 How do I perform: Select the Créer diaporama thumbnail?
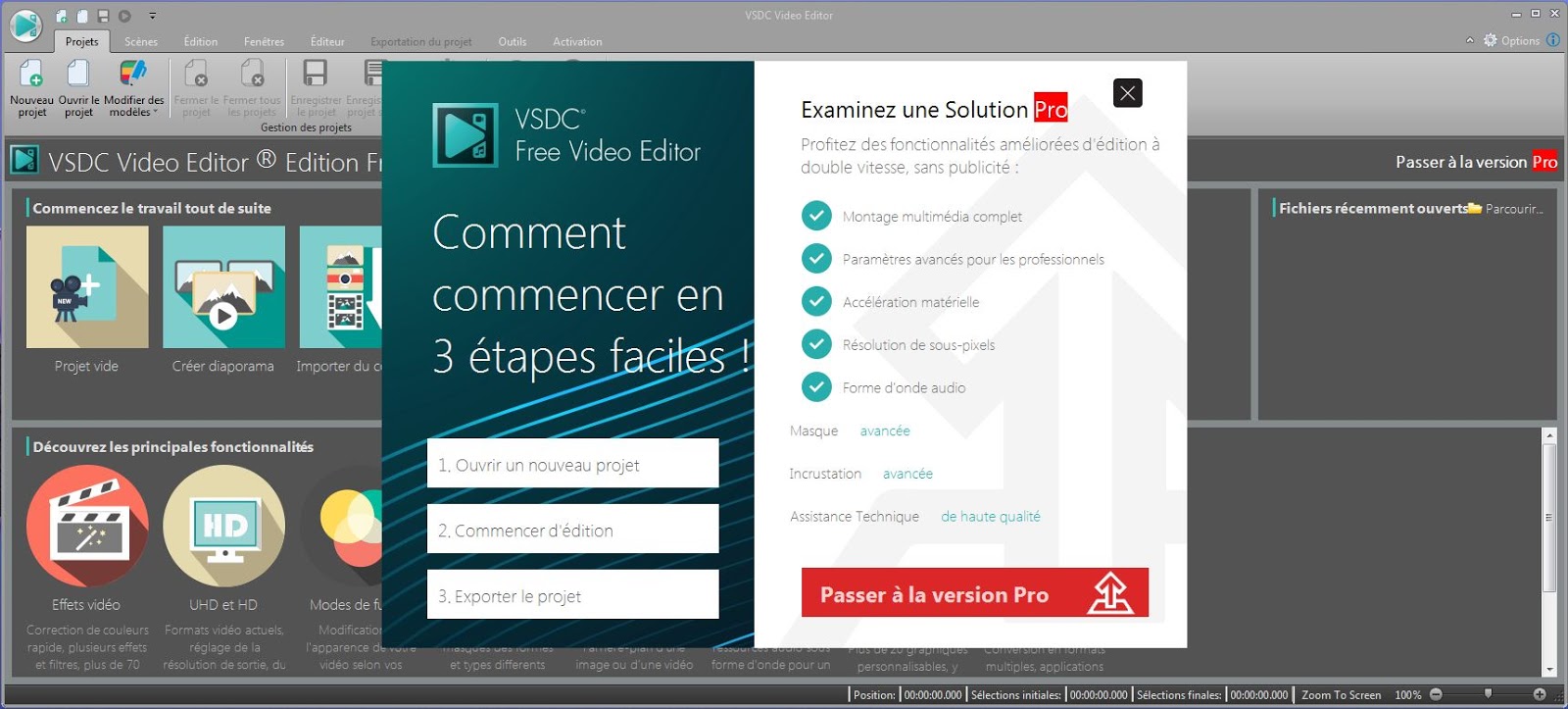pos(223,287)
